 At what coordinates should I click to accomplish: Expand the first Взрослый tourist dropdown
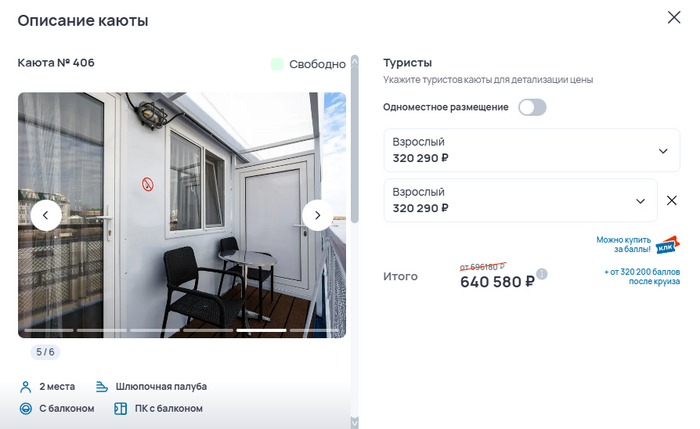point(531,150)
